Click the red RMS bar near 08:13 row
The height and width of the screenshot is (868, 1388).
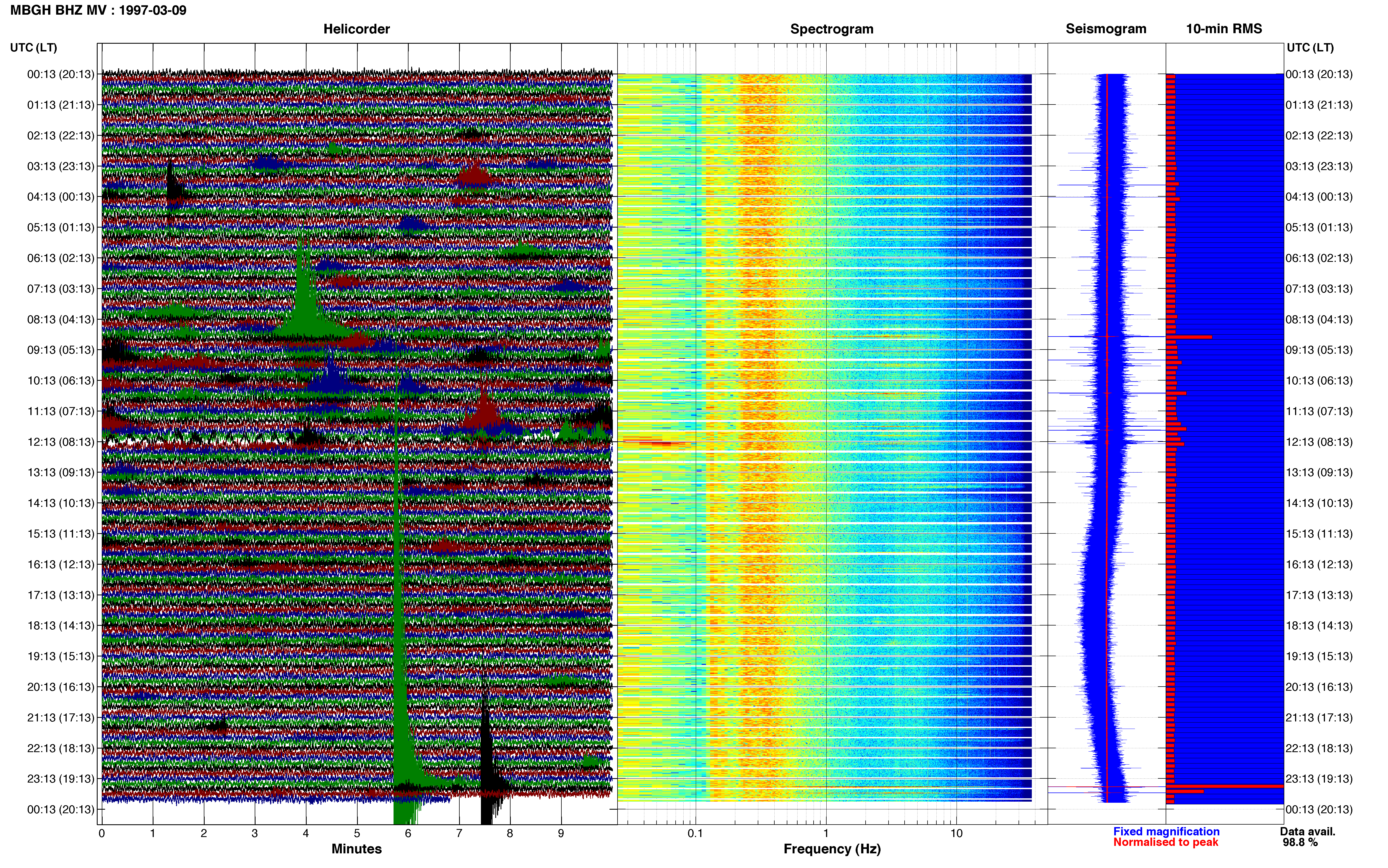coord(1189,337)
